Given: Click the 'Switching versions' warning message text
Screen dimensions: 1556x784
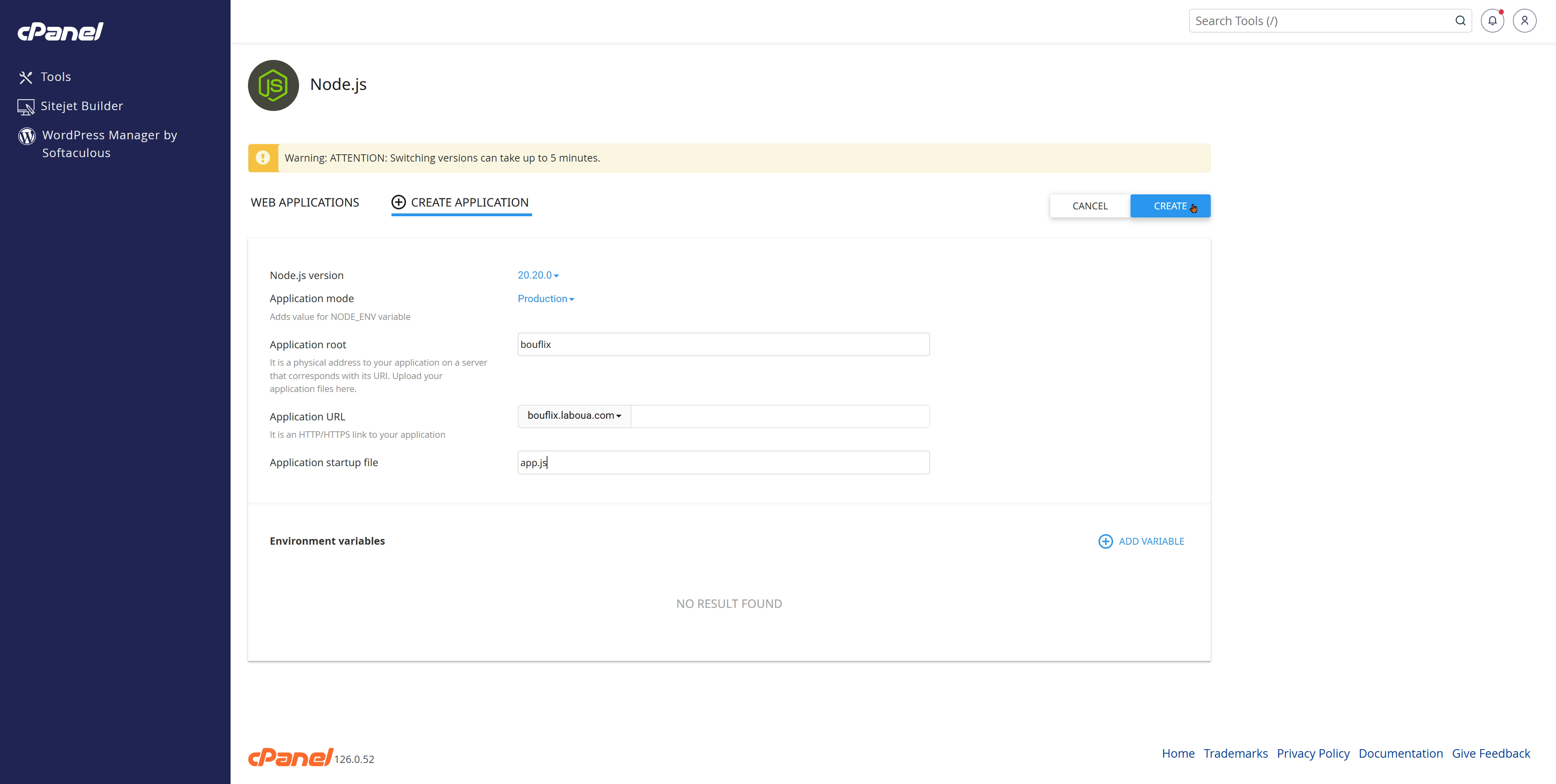Looking at the screenshot, I should click(x=442, y=158).
